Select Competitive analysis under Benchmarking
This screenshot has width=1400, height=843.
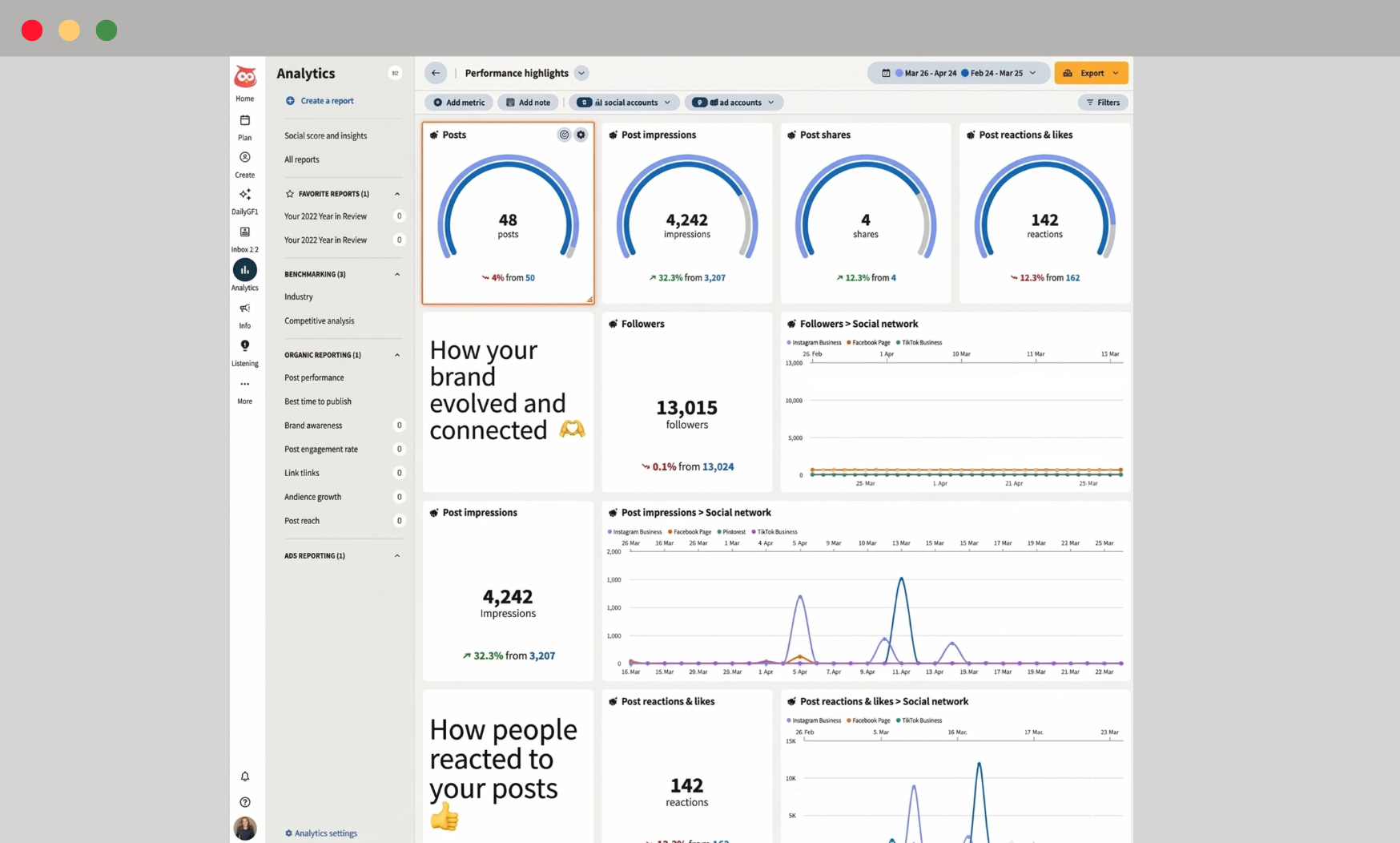pyautogui.click(x=320, y=321)
